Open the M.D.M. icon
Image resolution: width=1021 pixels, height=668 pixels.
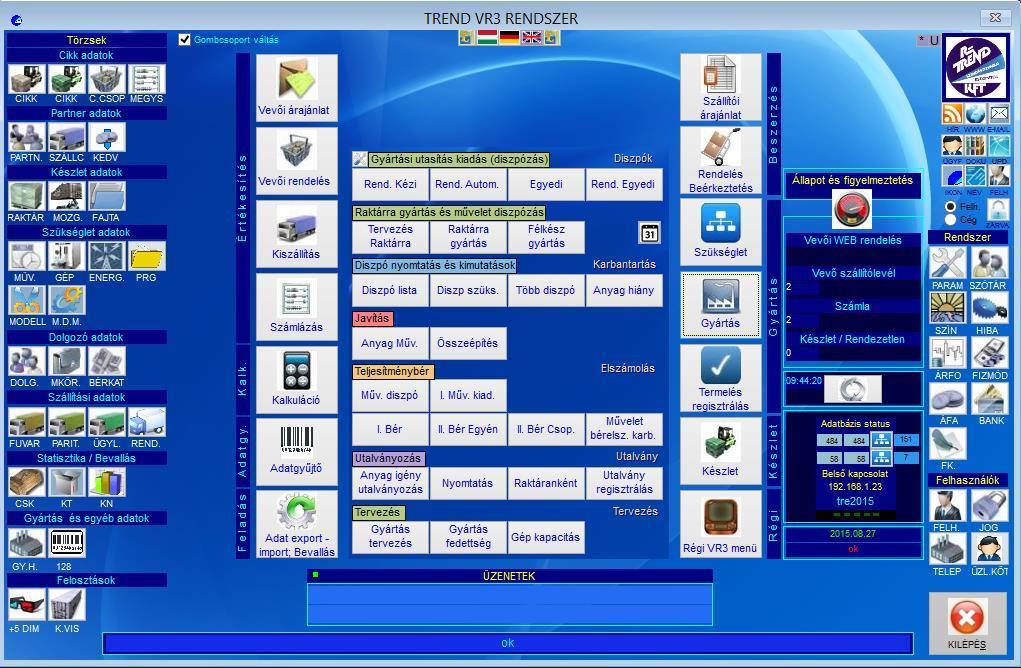coord(66,301)
